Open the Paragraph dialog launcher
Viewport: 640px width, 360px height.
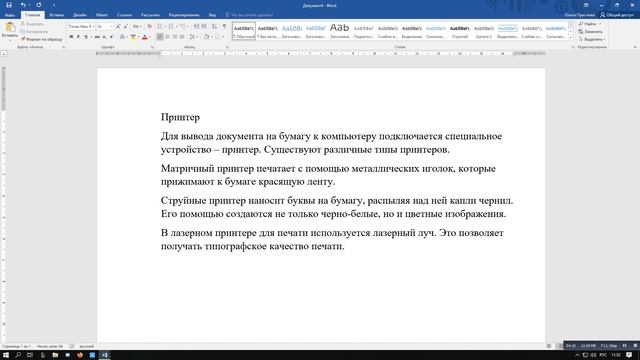227,47
